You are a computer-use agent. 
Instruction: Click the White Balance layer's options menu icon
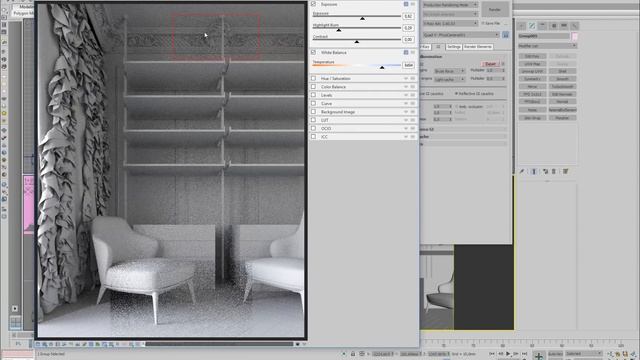pyautogui.click(x=413, y=52)
